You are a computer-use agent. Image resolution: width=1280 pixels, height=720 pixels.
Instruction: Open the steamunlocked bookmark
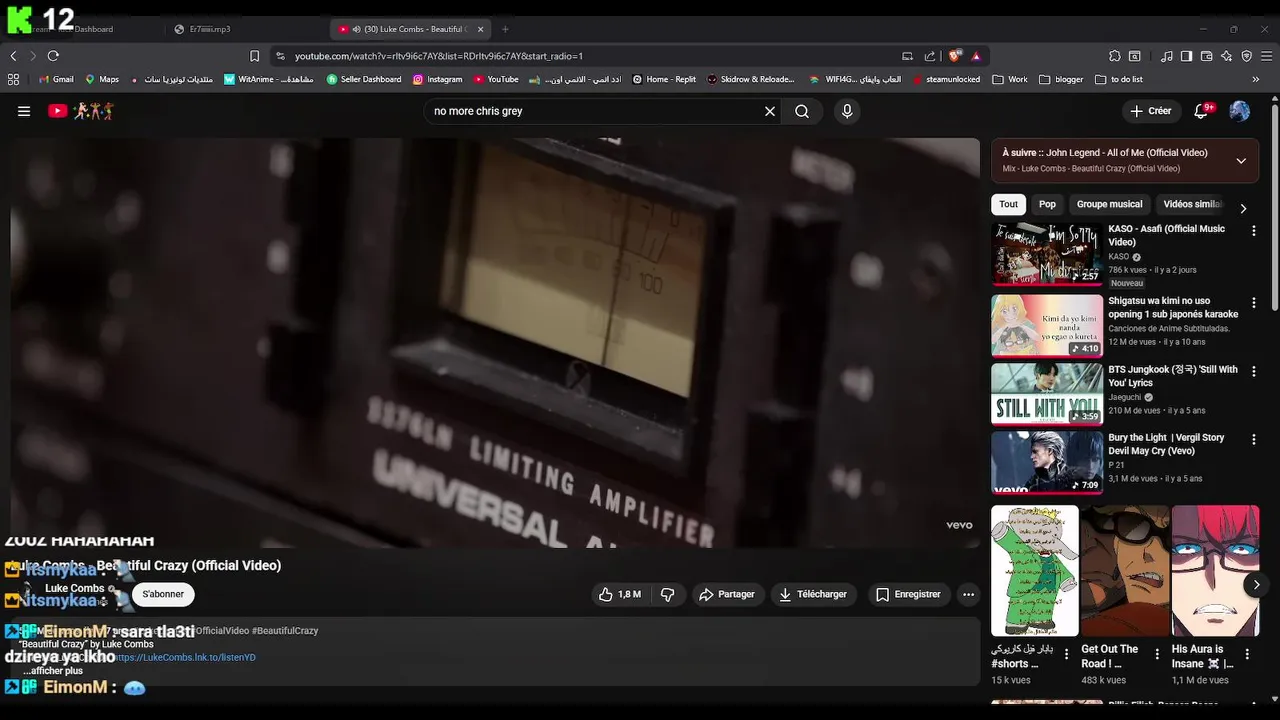pyautogui.click(x=946, y=79)
